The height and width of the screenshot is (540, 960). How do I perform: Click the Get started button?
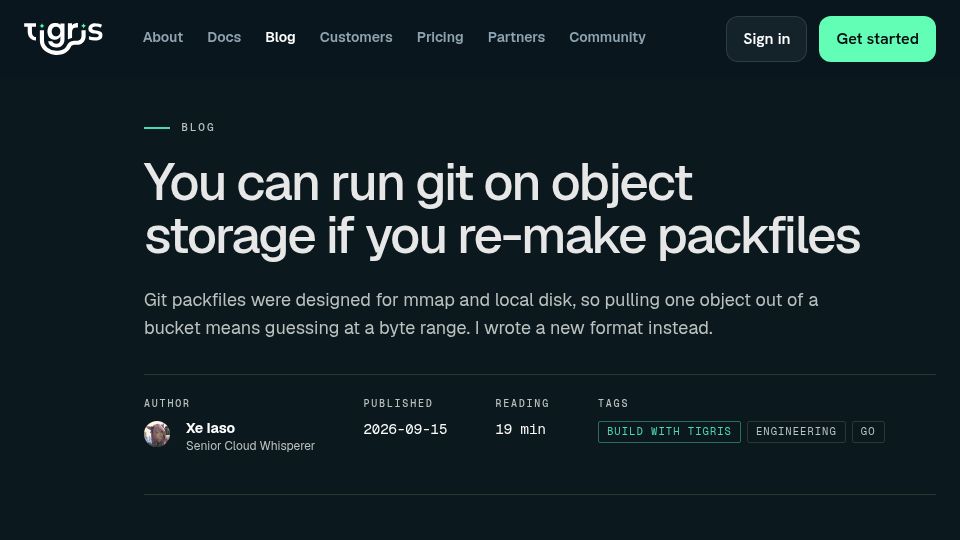coord(877,39)
